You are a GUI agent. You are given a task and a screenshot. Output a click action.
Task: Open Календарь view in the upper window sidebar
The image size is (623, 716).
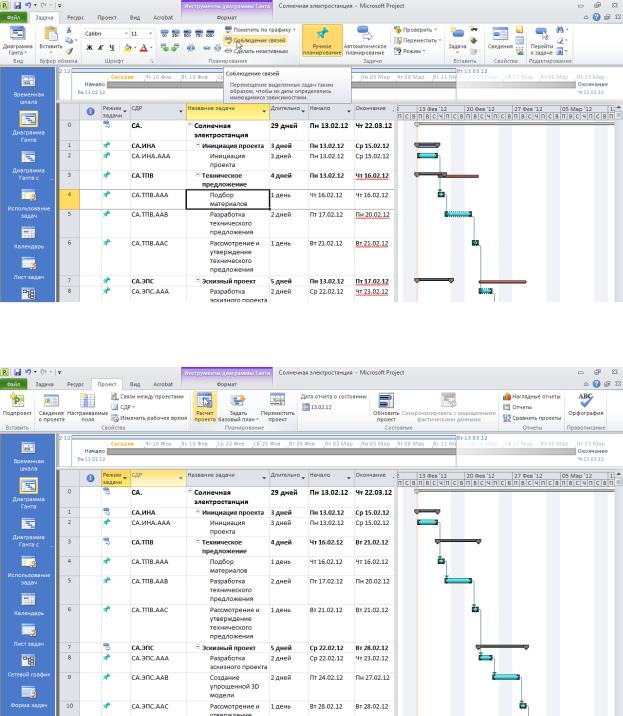[28, 237]
